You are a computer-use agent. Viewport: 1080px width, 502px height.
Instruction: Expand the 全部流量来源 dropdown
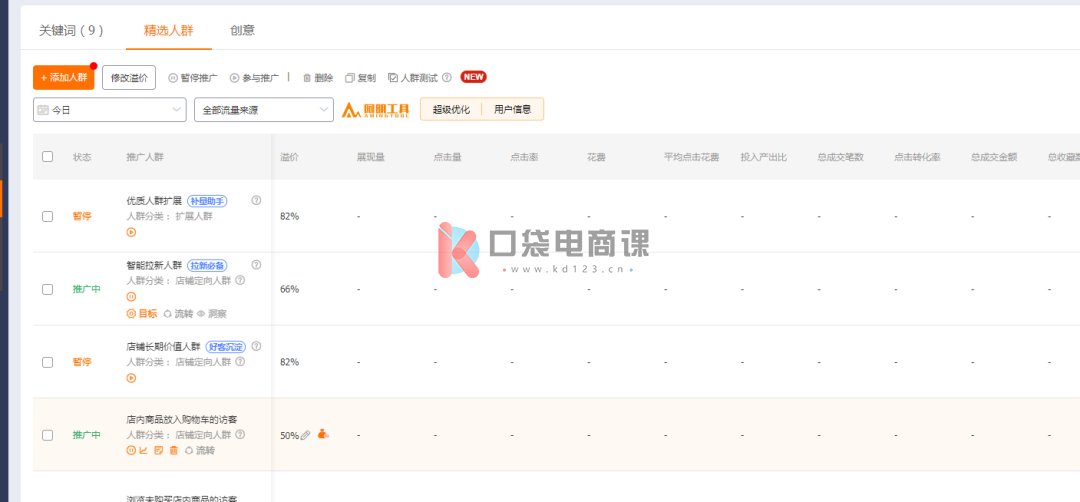[x=264, y=109]
